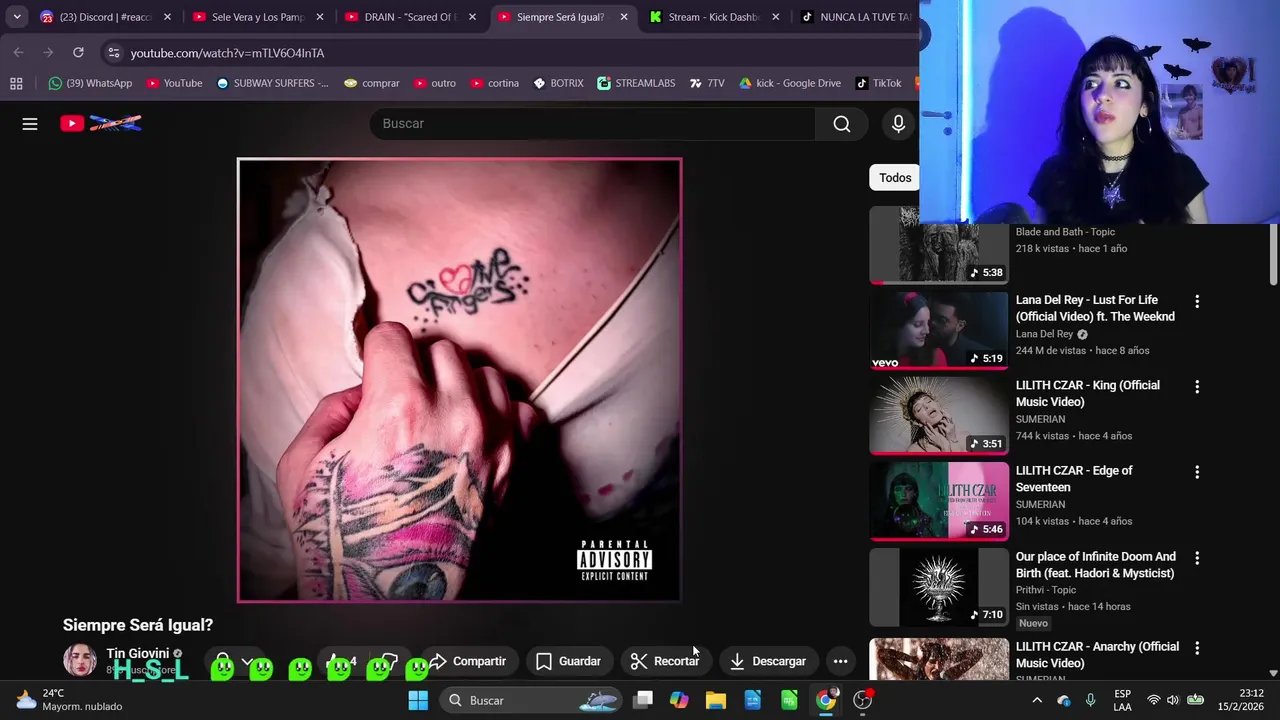Image resolution: width=1280 pixels, height=720 pixels.
Task: Open Lana Del Rey Lust For Life thumbnail
Action: (939, 330)
